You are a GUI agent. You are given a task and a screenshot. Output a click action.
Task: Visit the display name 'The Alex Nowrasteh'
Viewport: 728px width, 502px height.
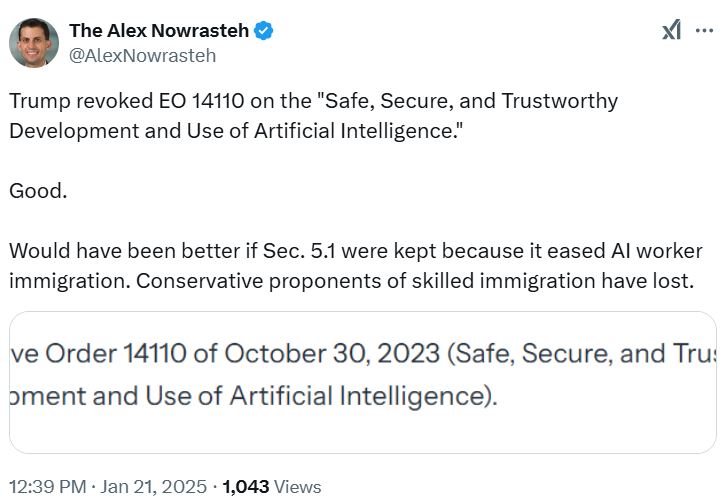click(159, 31)
